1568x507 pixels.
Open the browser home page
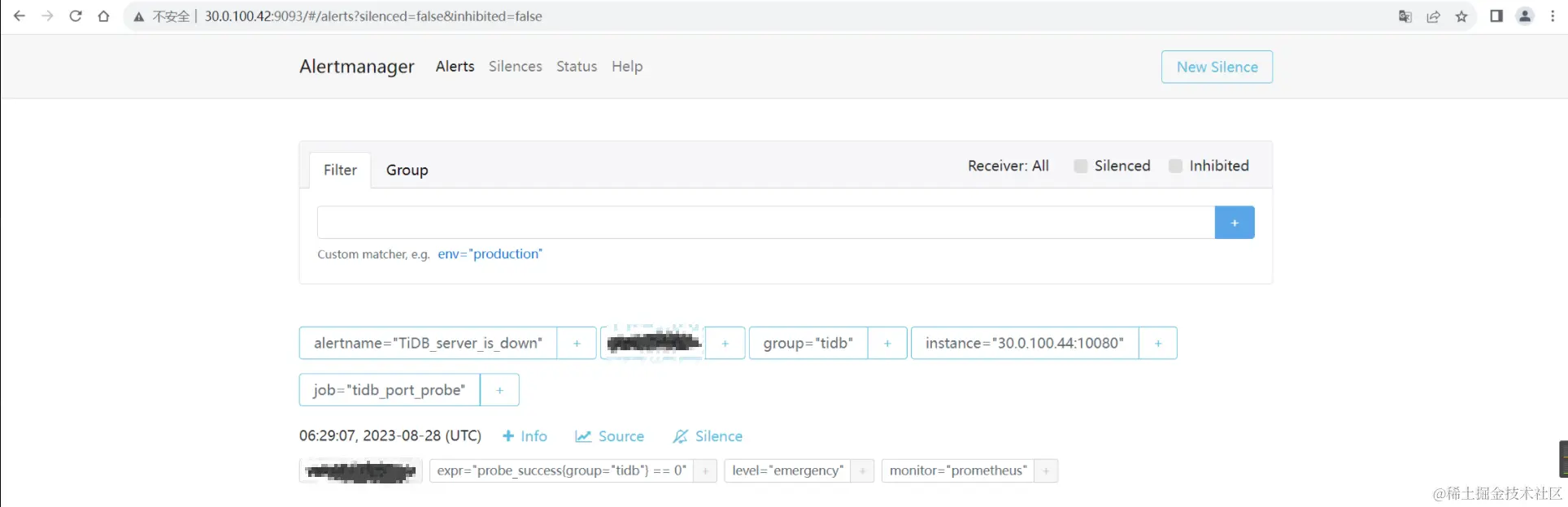(103, 16)
